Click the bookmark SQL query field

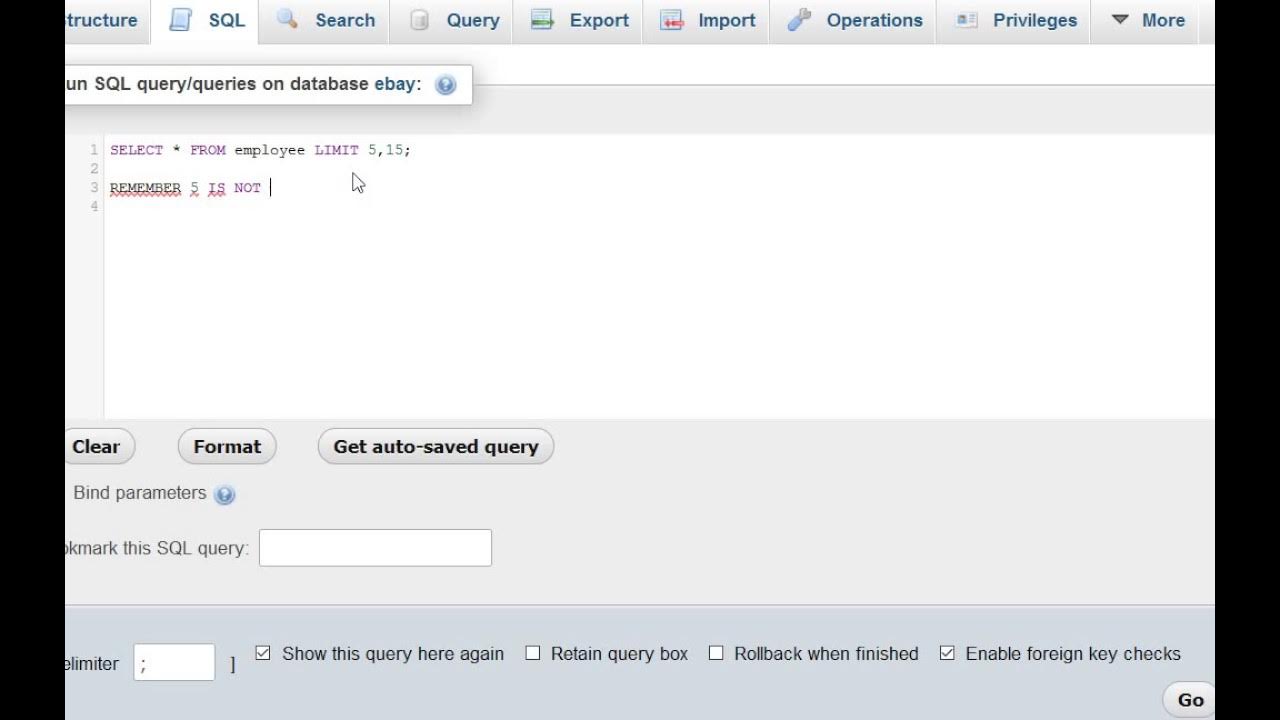375,548
